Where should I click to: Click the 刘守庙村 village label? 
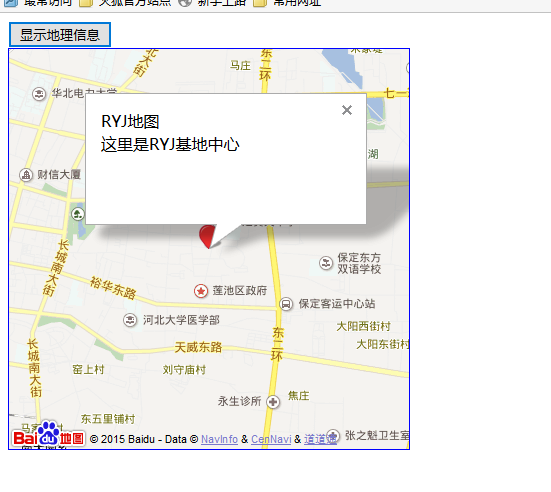184,370
